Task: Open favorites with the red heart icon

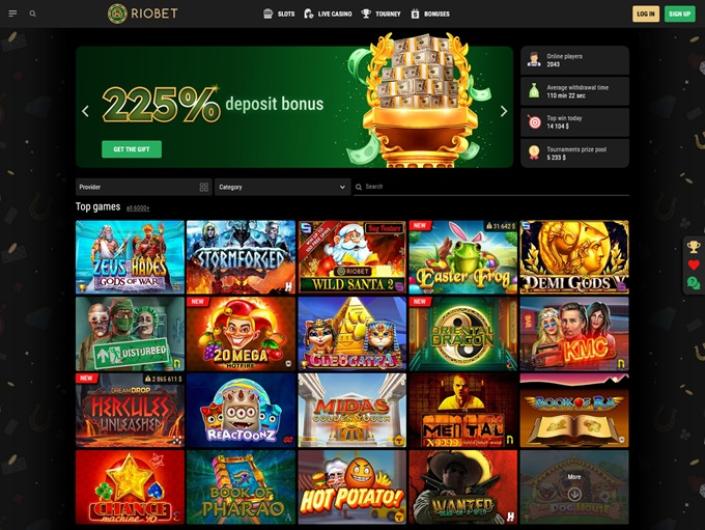Action: [693, 265]
